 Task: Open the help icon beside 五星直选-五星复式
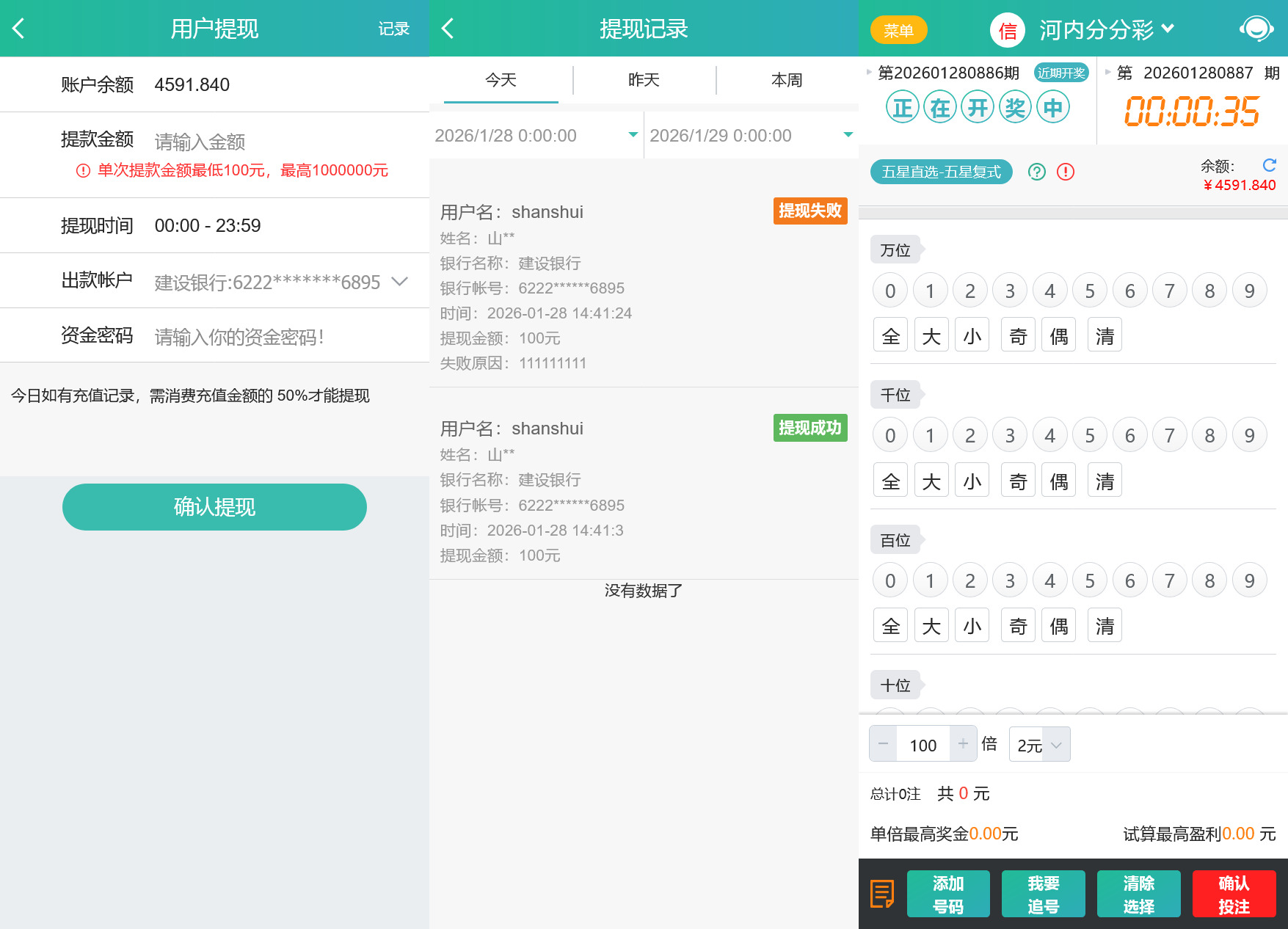(x=1036, y=172)
